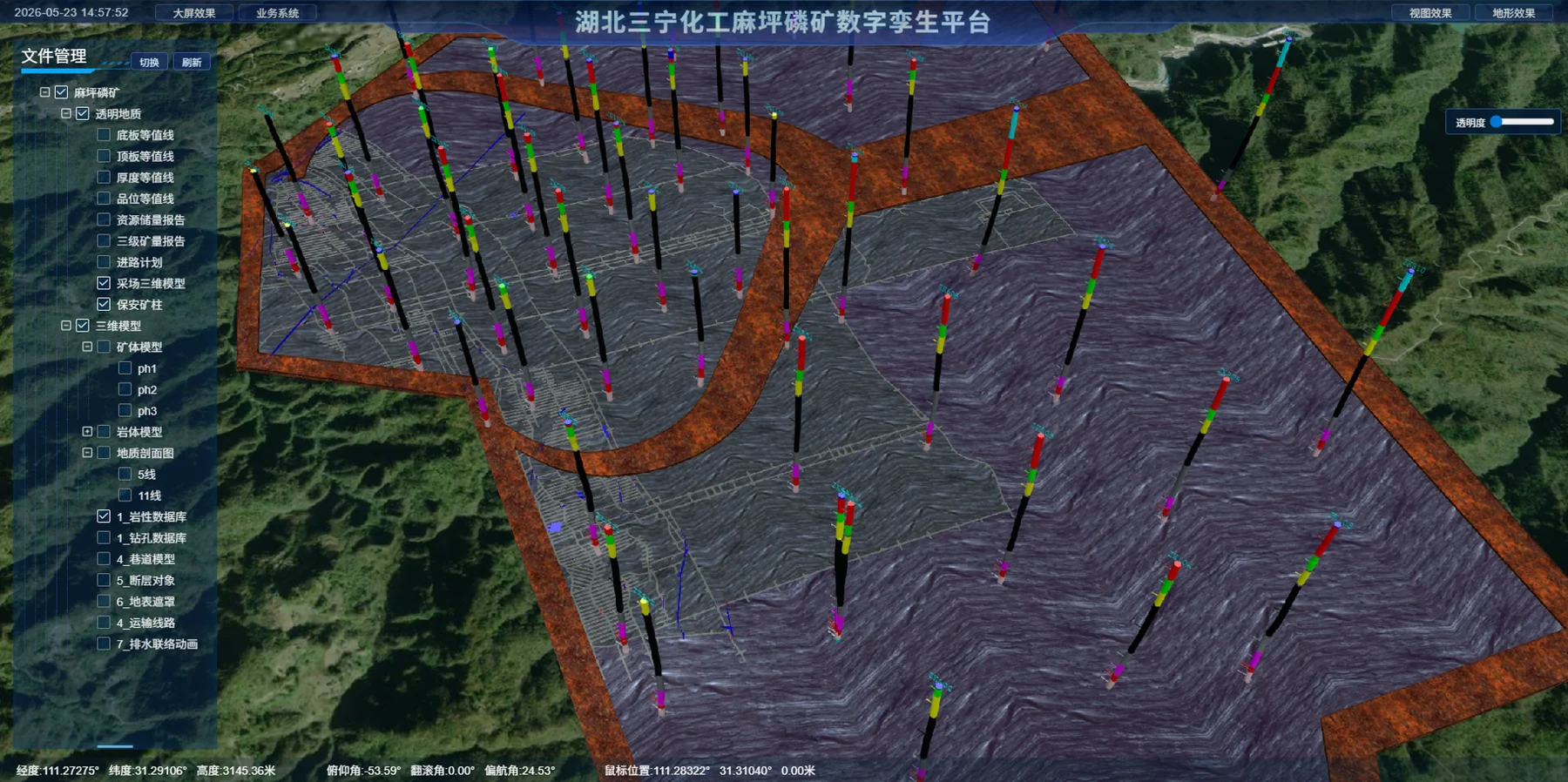Disable the 1_岩性数据库 layer checkbox
This screenshot has height=782, width=1568.
pos(104,516)
